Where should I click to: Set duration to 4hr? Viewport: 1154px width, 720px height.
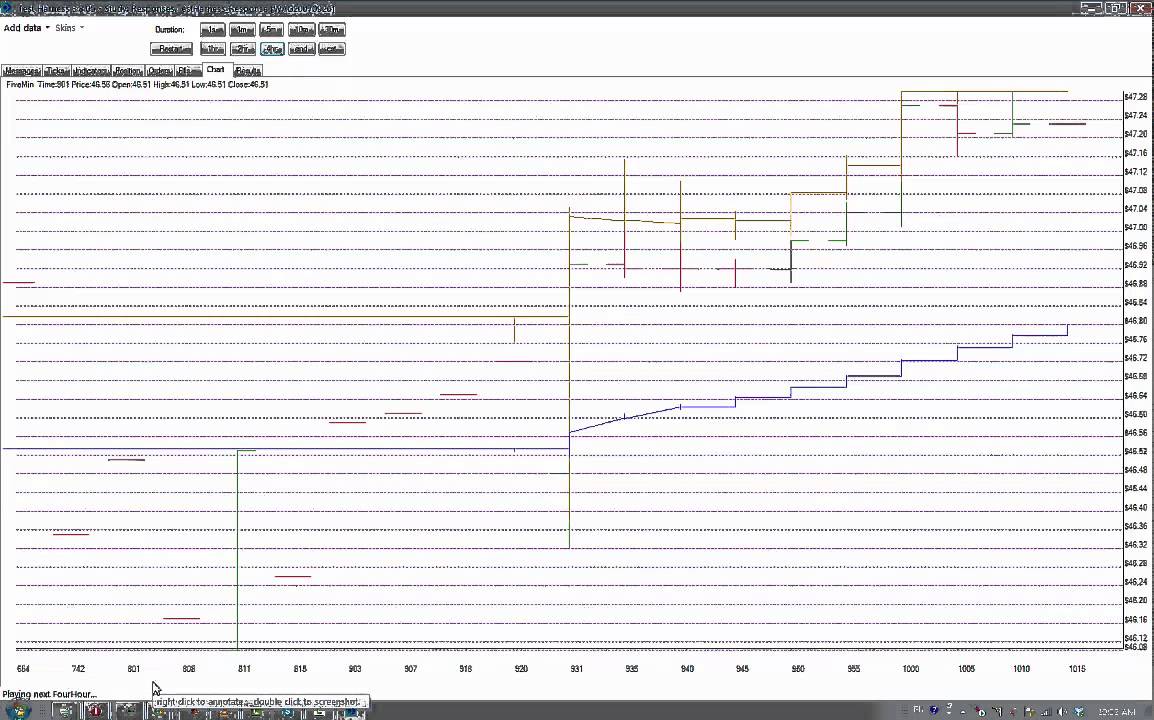272,49
